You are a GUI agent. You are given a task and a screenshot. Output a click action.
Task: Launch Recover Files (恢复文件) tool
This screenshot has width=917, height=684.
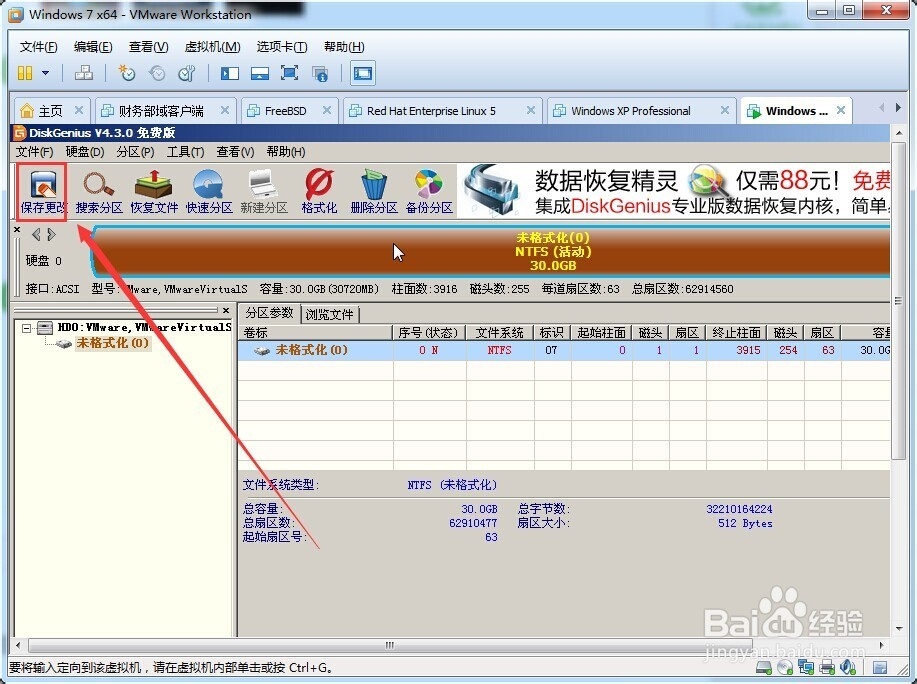[154, 192]
